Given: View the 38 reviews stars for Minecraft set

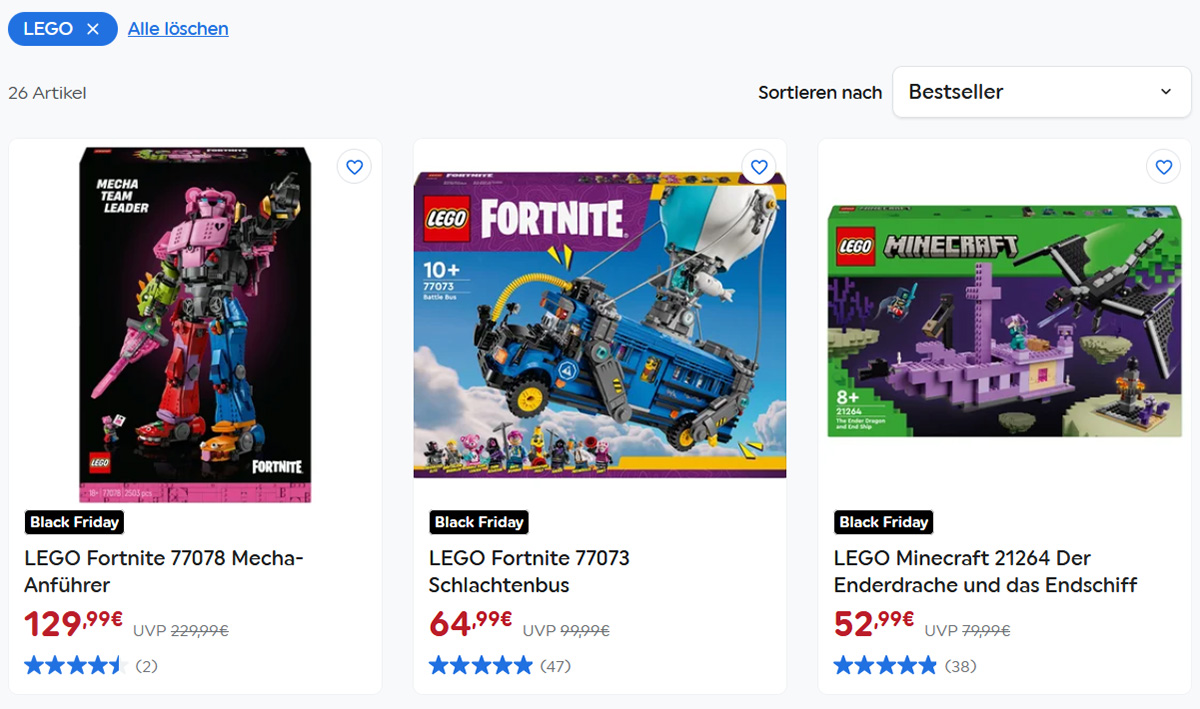Looking at the screenshot, I should (x=885, y=665).
